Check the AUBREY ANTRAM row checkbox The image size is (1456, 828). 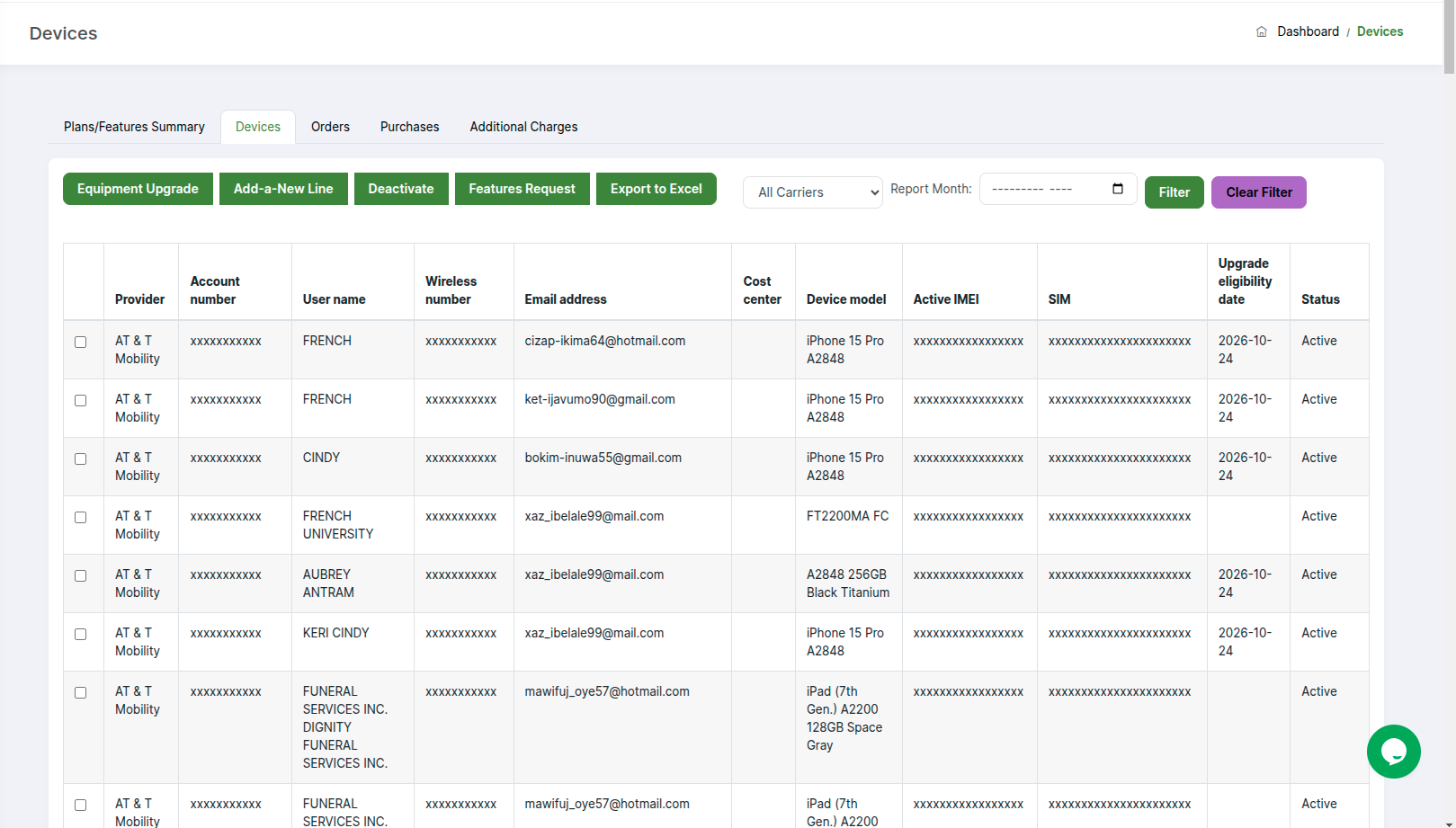click(x=80, y=575)
